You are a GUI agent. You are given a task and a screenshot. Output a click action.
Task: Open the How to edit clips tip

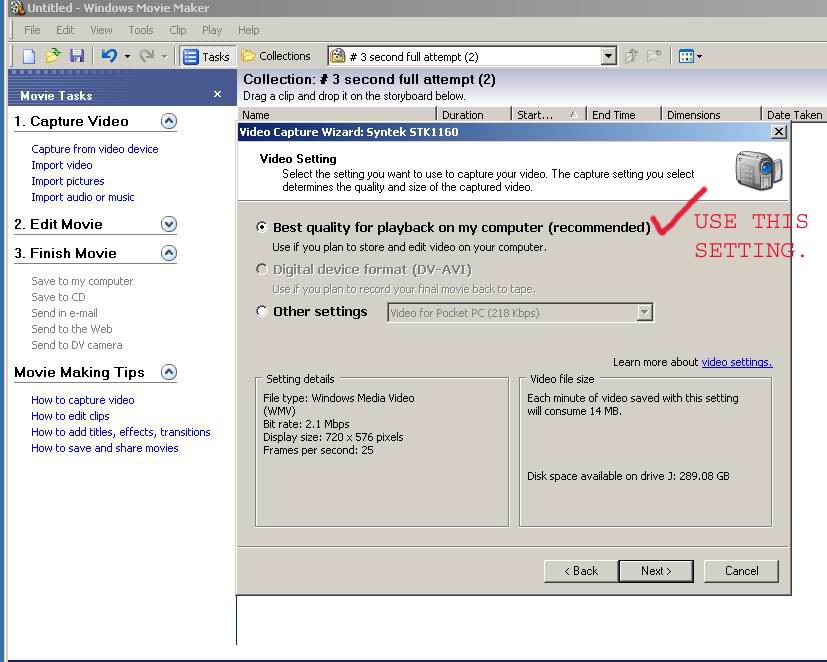pyautogui.click(x=70, y=416)
